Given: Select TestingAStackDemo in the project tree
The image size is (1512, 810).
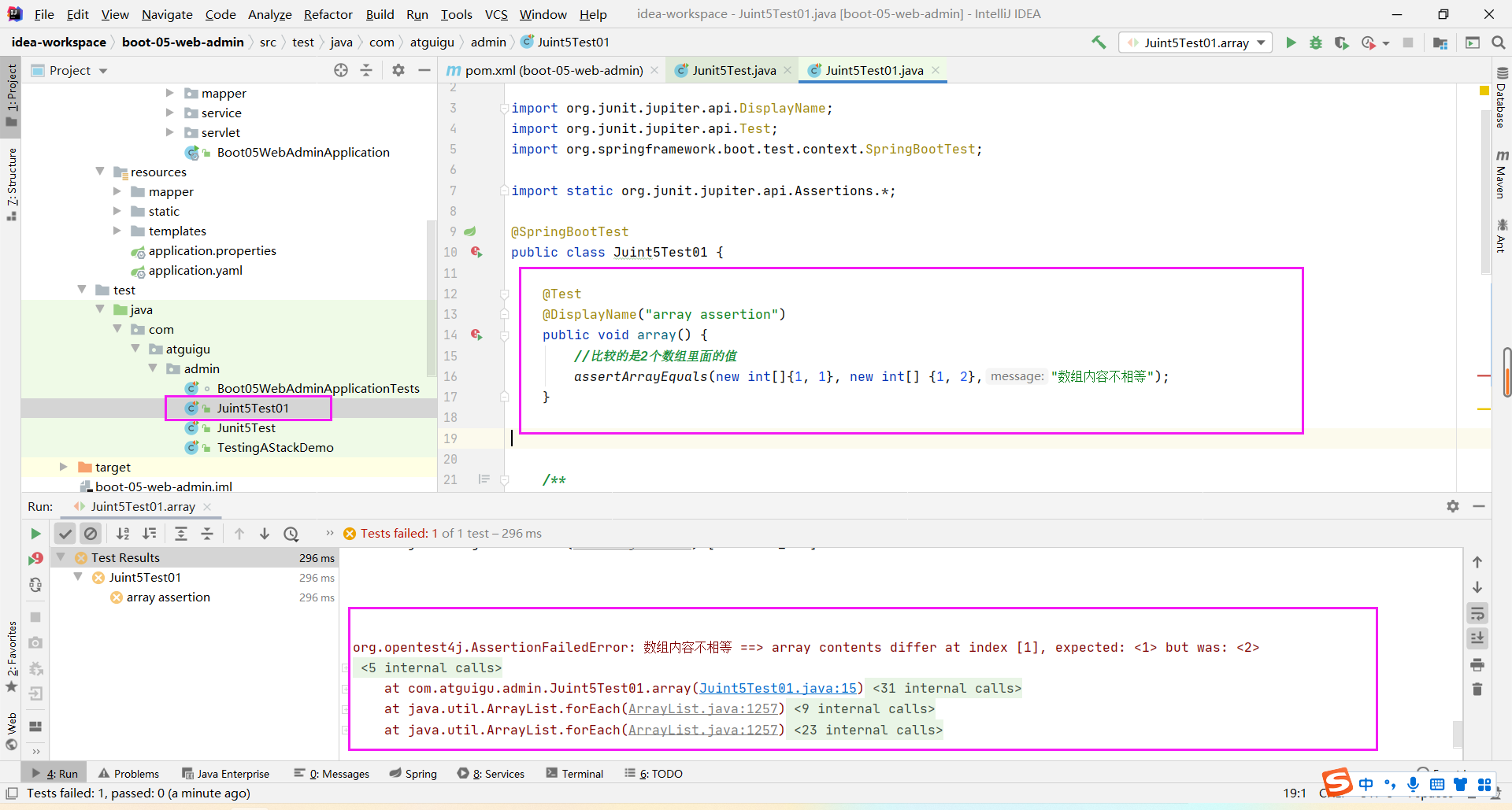Looking at the screenshot, I should click(x=275, y=447).
